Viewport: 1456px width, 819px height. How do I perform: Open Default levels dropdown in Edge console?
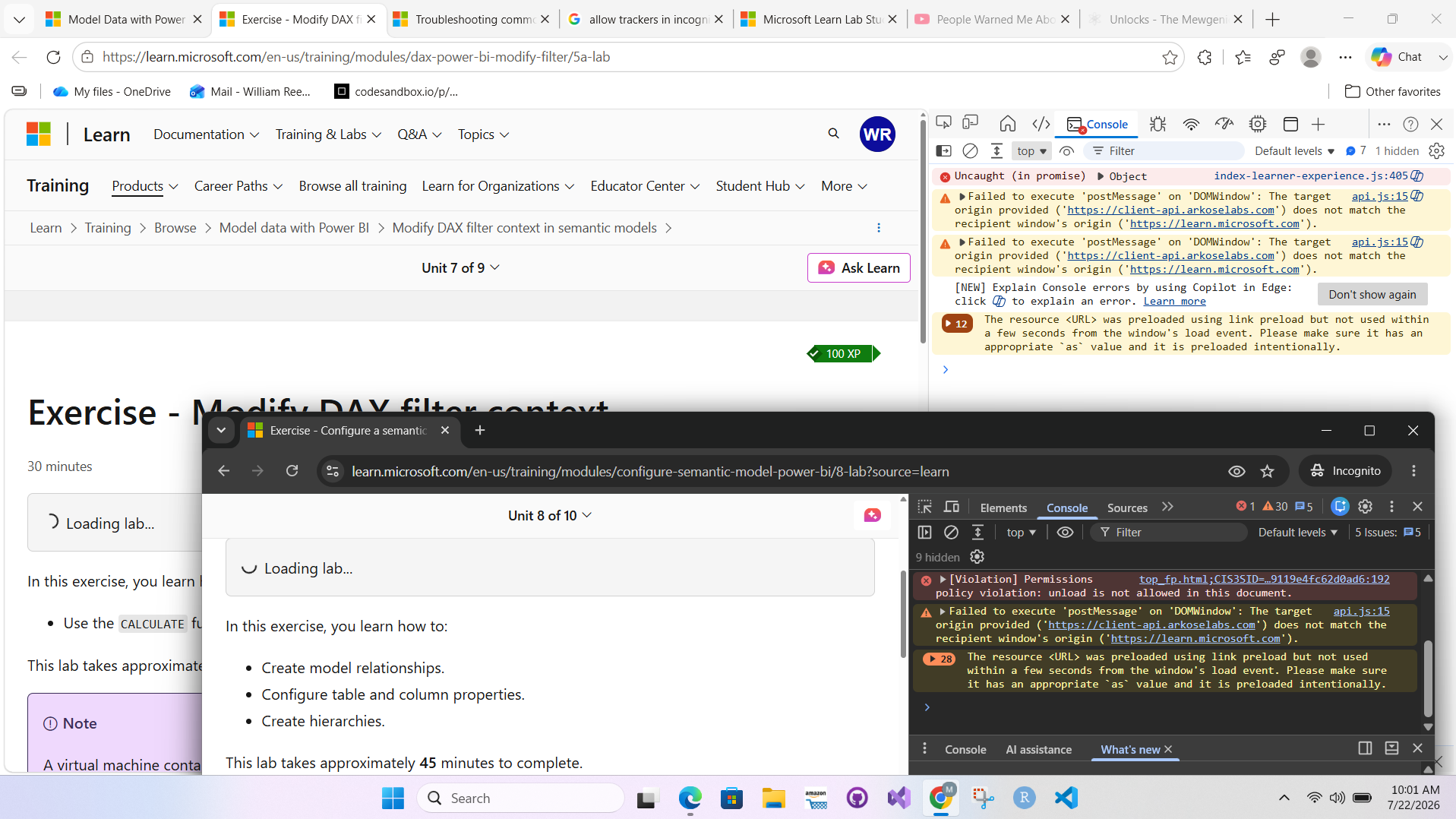tap(1294, 151)
